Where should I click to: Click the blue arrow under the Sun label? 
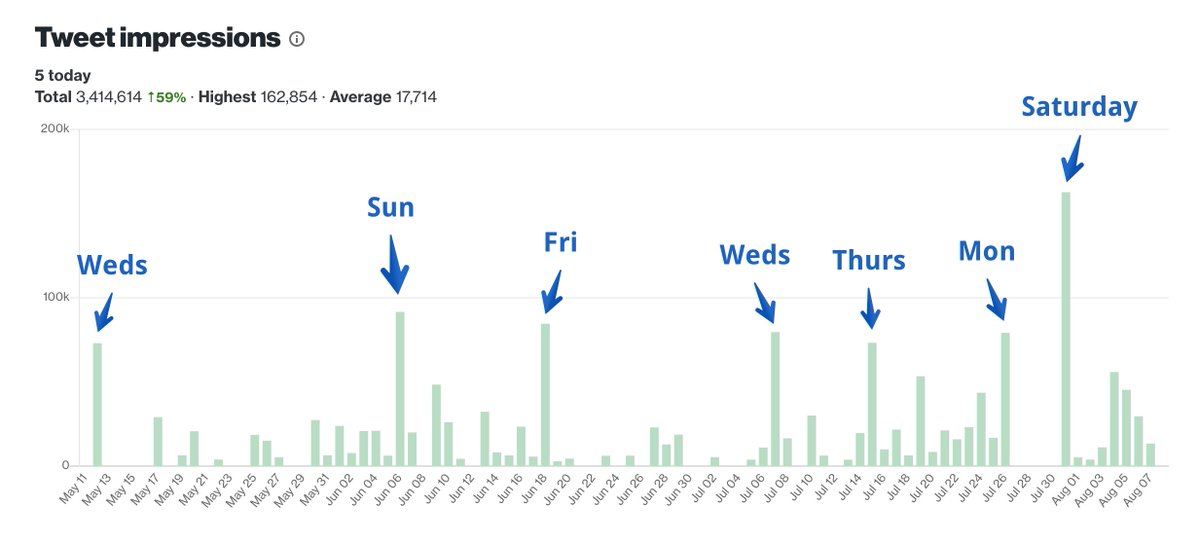pyautogui.click(x=395, y=265)
